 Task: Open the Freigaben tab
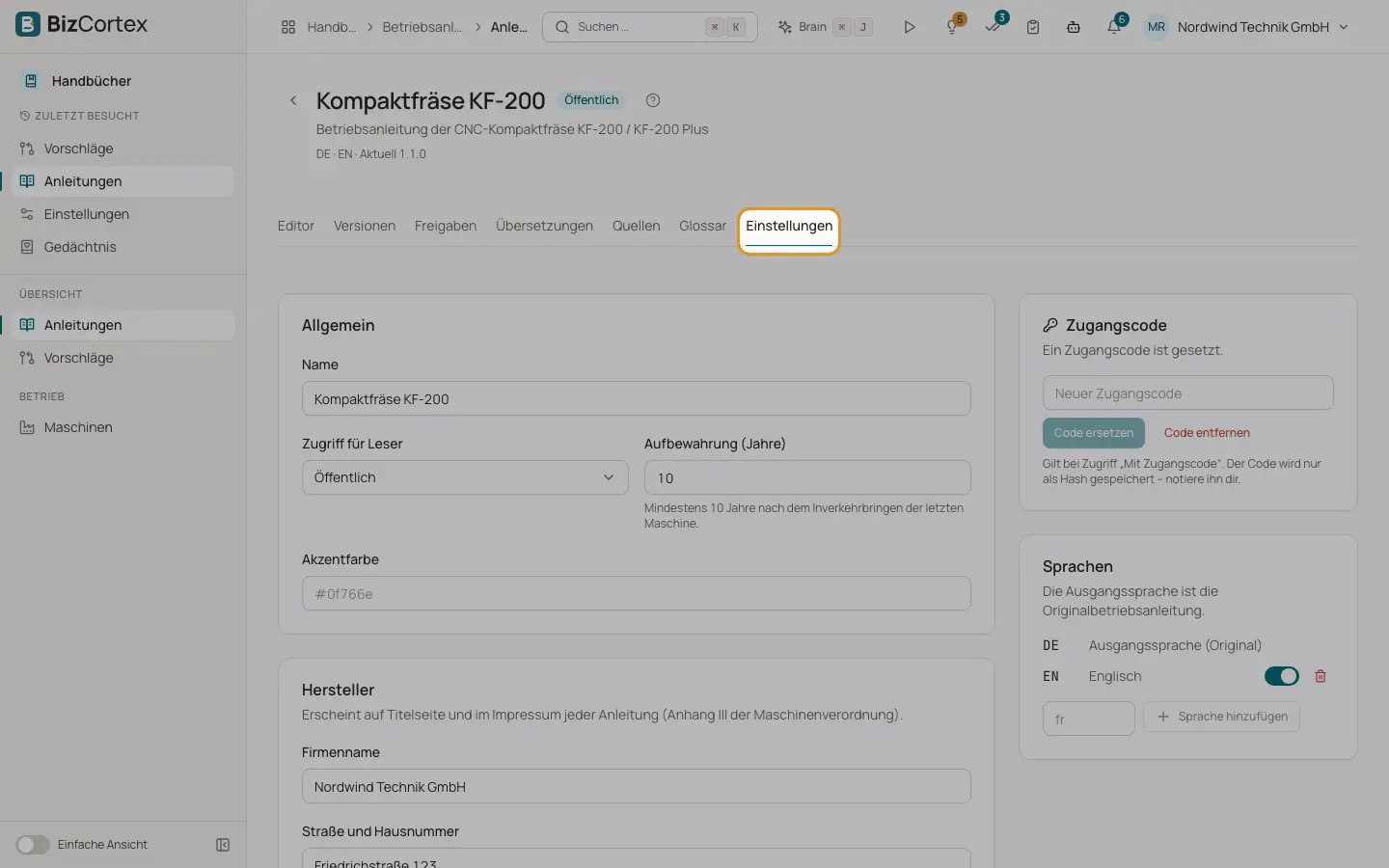pyautogui.click(x=446, y=226)
